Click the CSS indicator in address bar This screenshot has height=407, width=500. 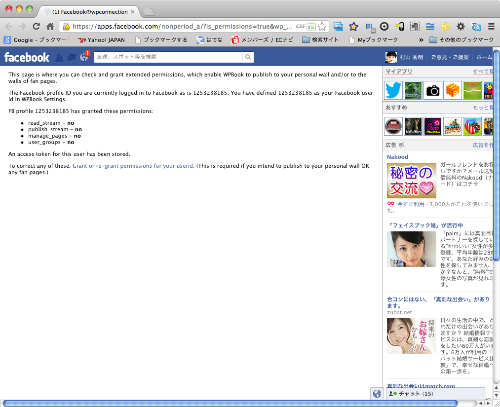pyautogui.click(x=300, y=26)
